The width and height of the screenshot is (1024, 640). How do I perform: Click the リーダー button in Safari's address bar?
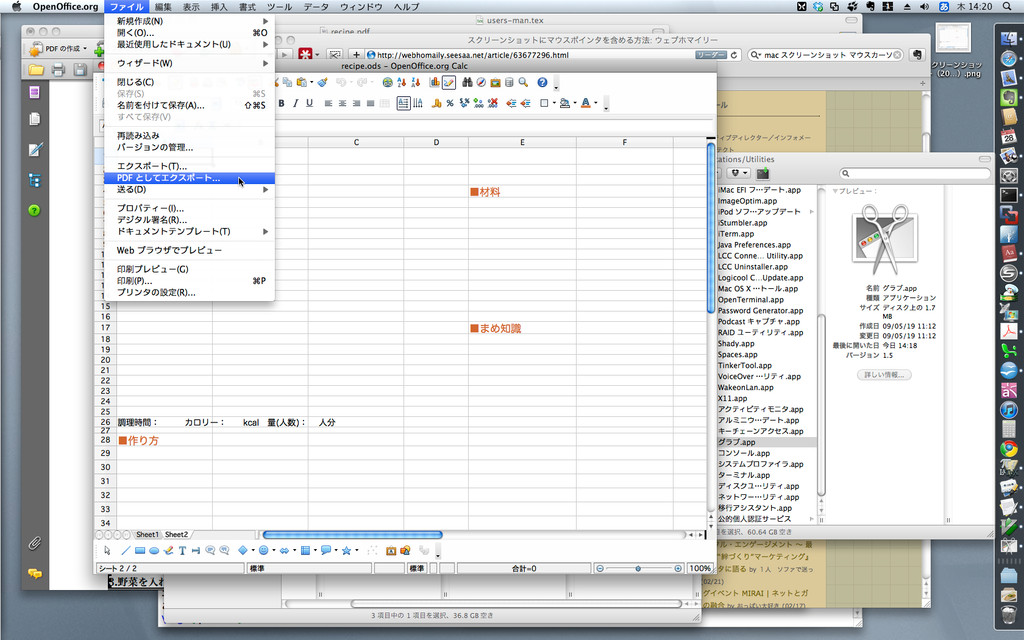[x=712, y=55]
